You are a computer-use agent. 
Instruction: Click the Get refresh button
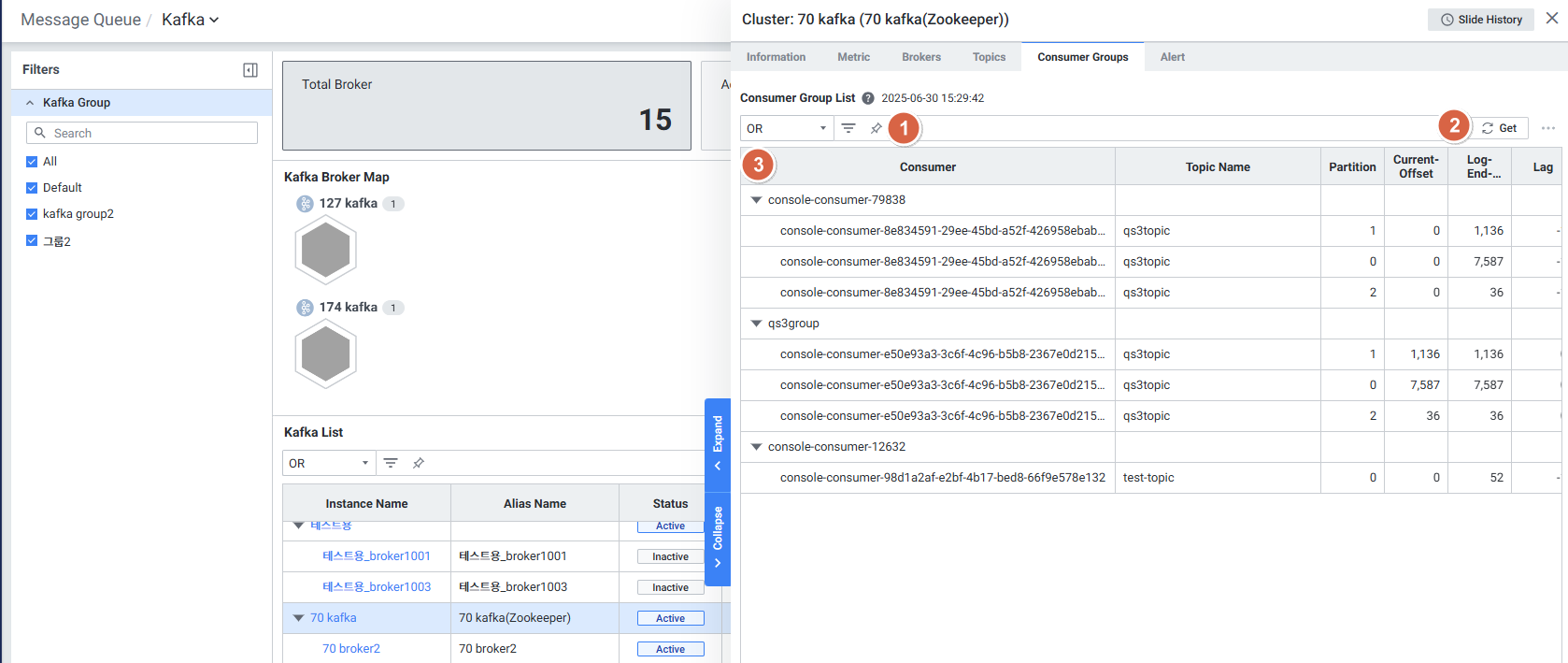click(1500, 128)
